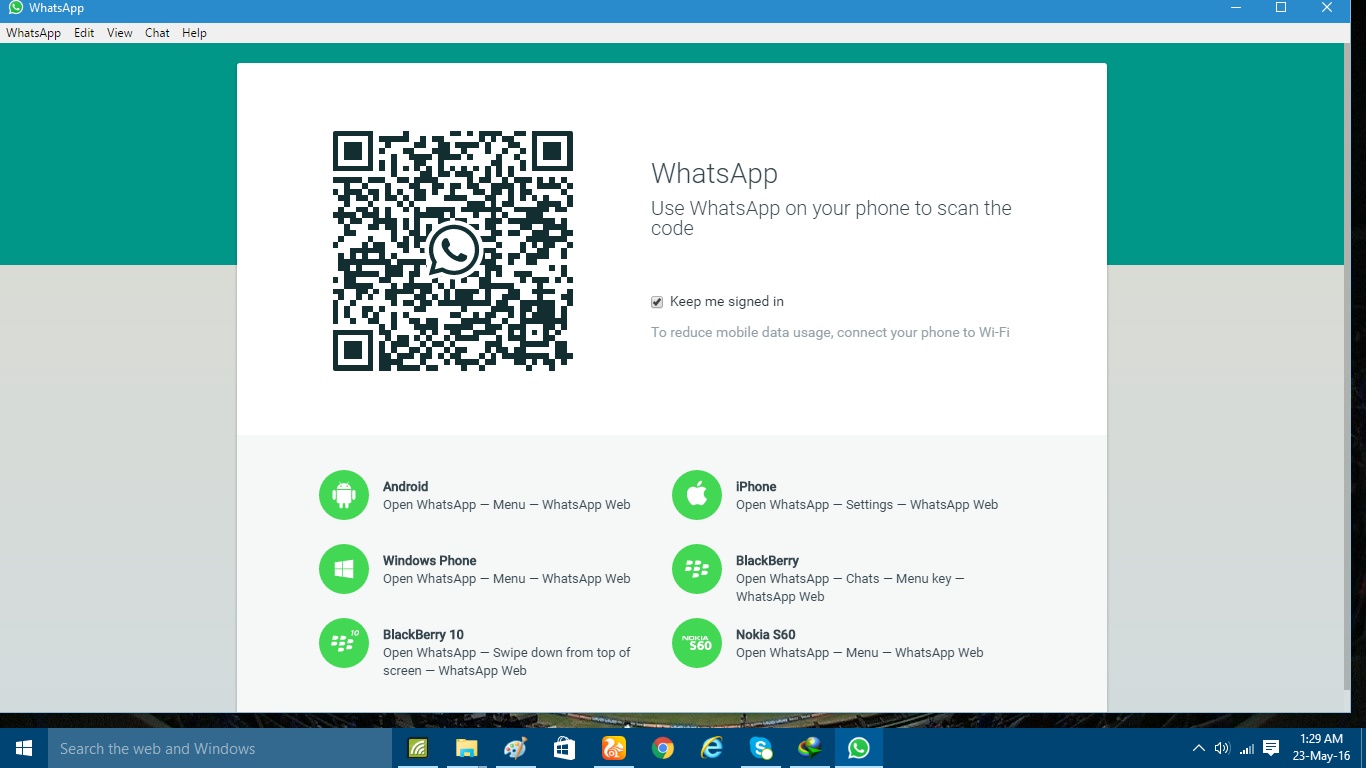Open the Chat menu
The image size is (1366, 768).
(157, 33)
